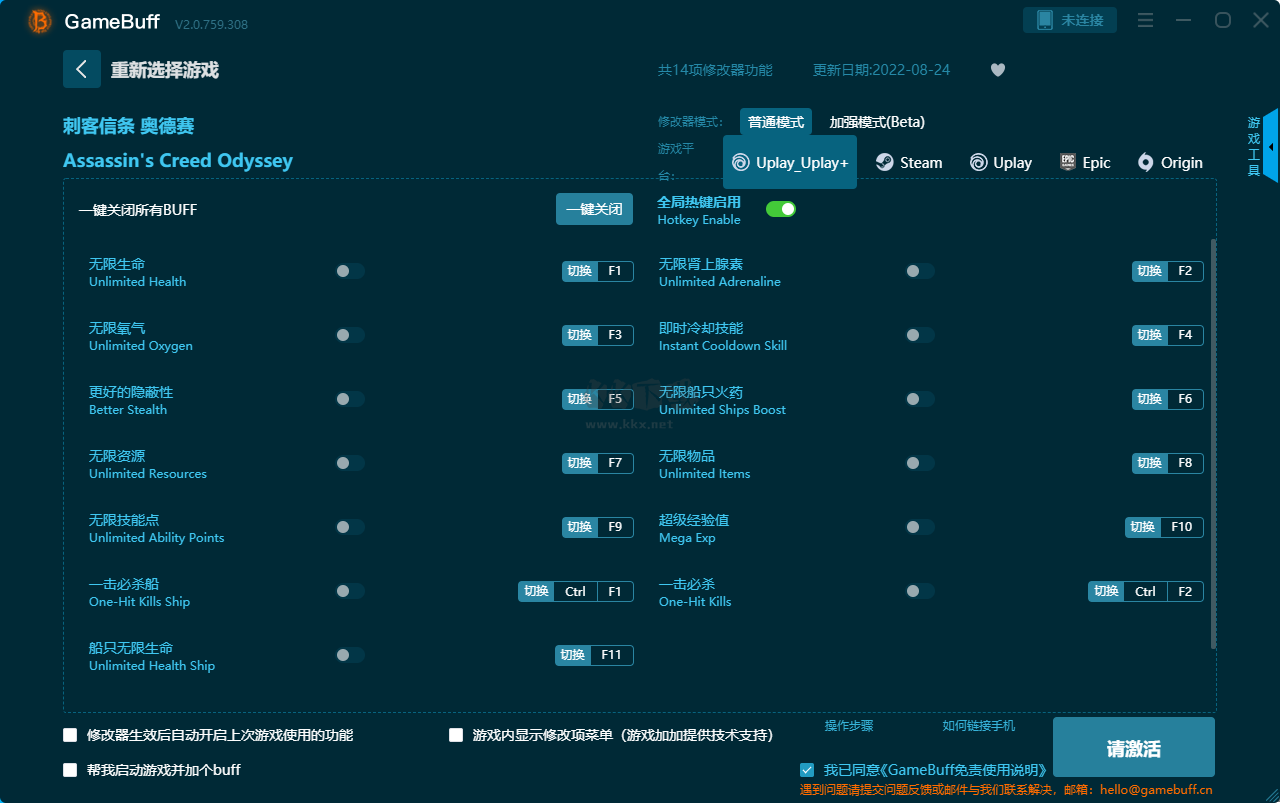The height and width of the screenshot is (803, 1280).
Task: Enable Unlimited Ships Boost toggle
Action: 920,399
